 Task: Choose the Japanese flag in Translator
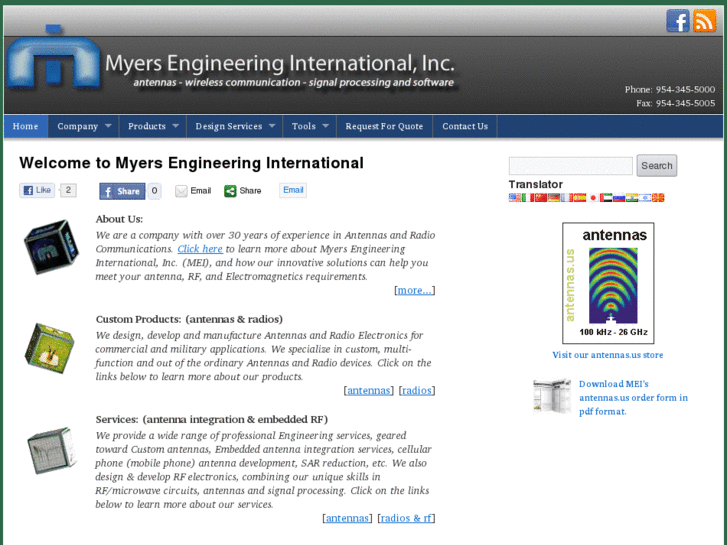coord(593,198)
